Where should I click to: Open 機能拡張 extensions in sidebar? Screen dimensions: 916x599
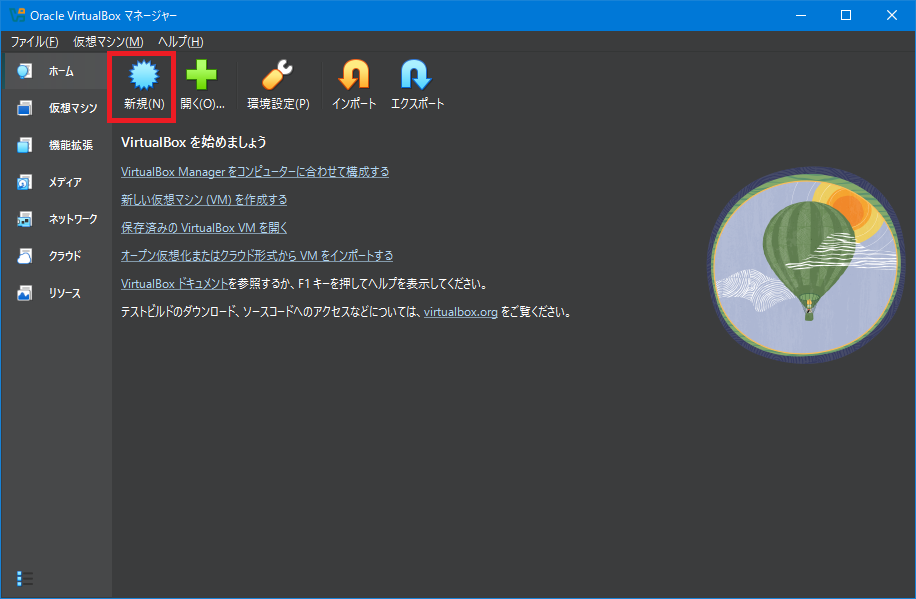pyautogui.click(x=57, y=145)
